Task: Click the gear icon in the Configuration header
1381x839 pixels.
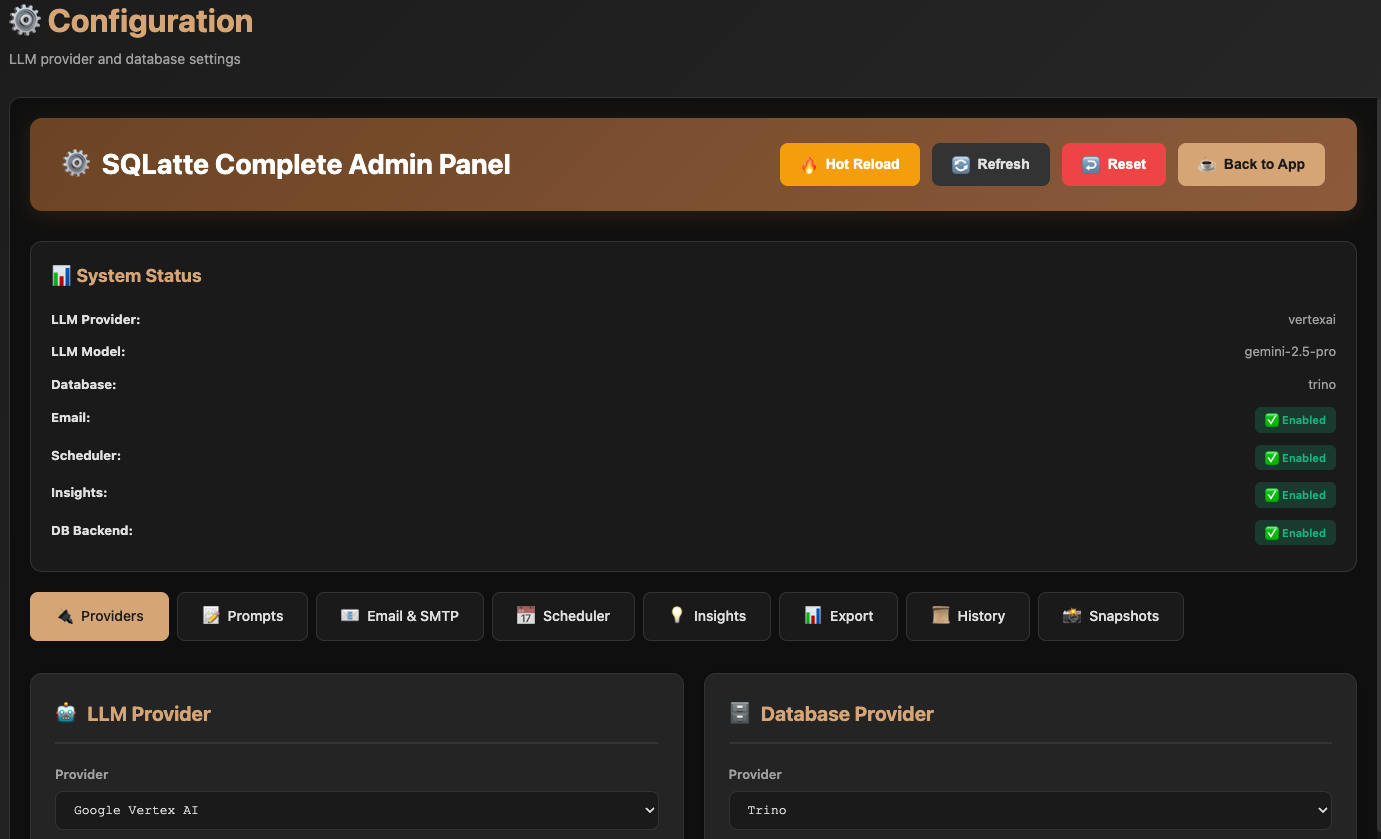Action: point(24,20)
